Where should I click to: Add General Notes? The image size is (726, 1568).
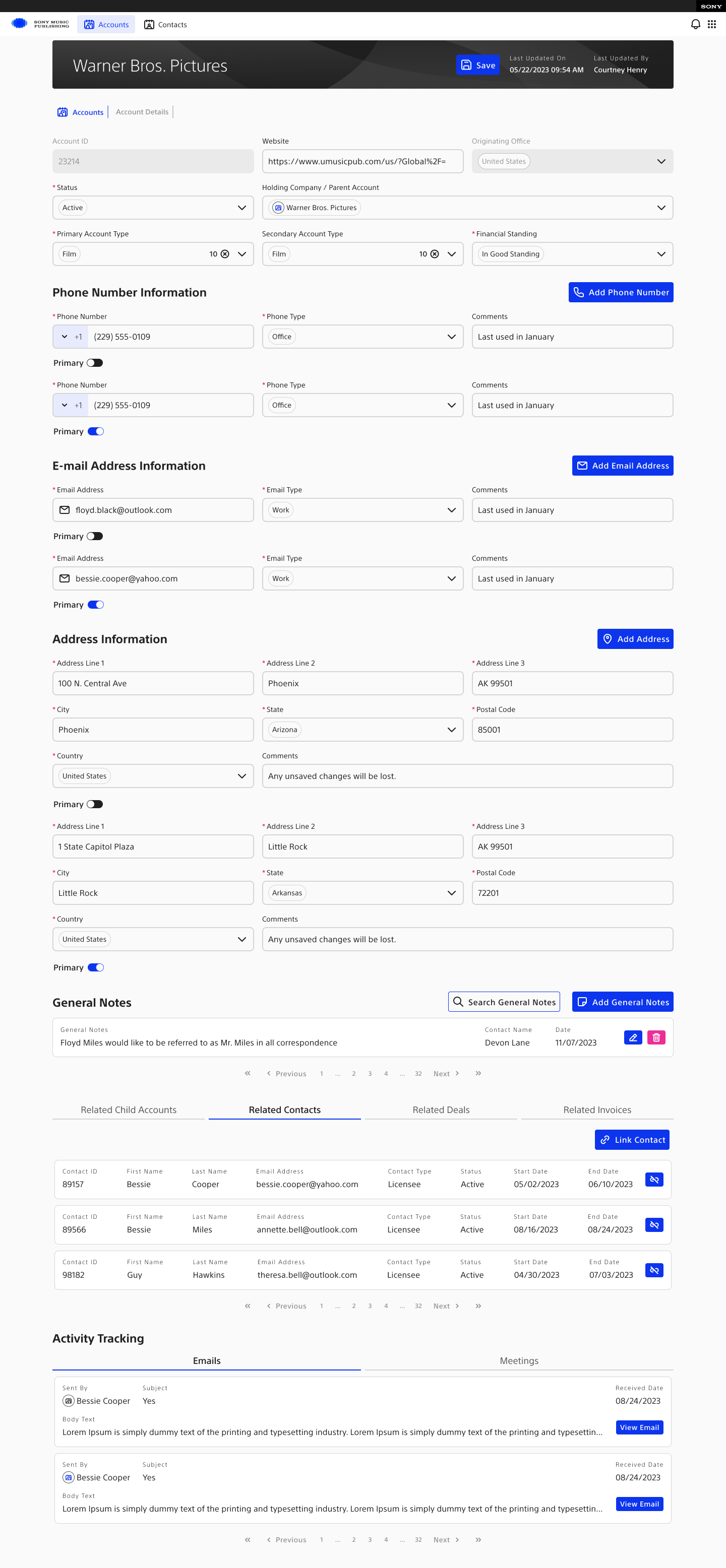623,1002
